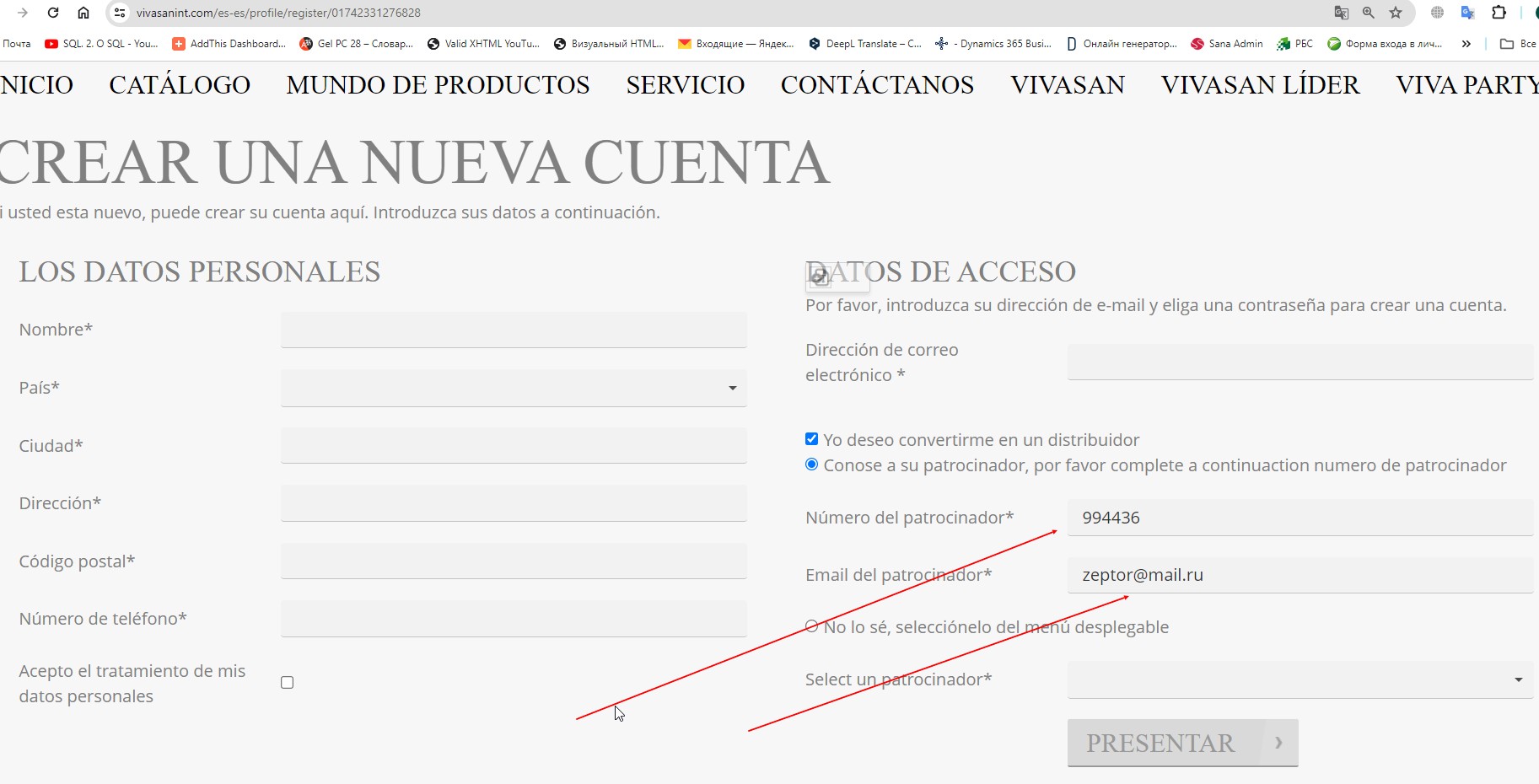Open Форма входа в личный bookmark
The width and height of the screenshot is (1539, 784).
coord(1385,44)
